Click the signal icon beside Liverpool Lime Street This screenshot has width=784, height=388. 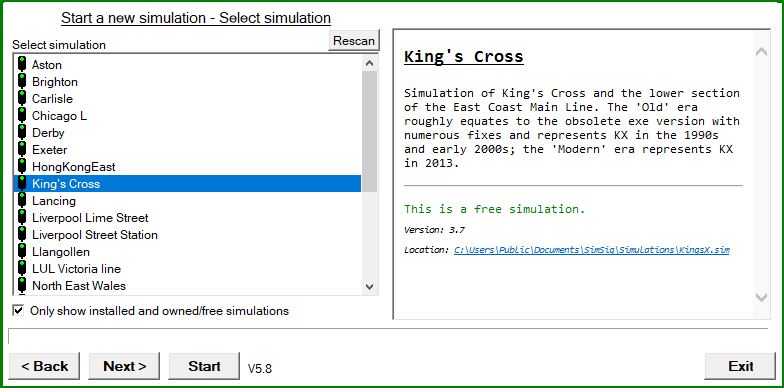(22, 218)
